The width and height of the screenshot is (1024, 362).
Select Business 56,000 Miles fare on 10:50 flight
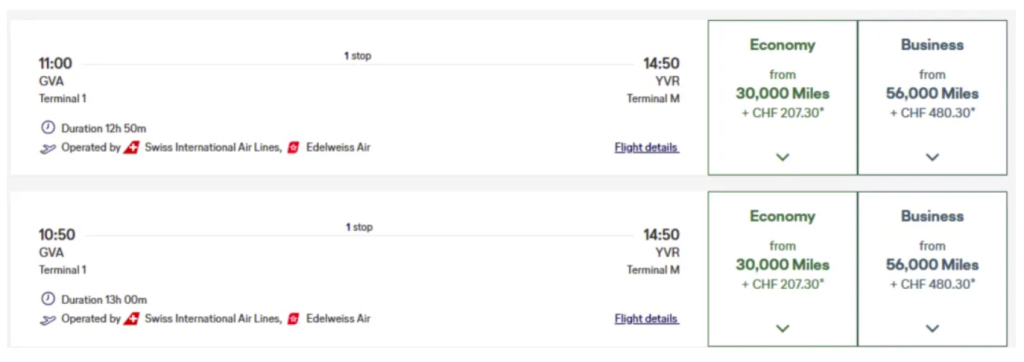[932, 269]
